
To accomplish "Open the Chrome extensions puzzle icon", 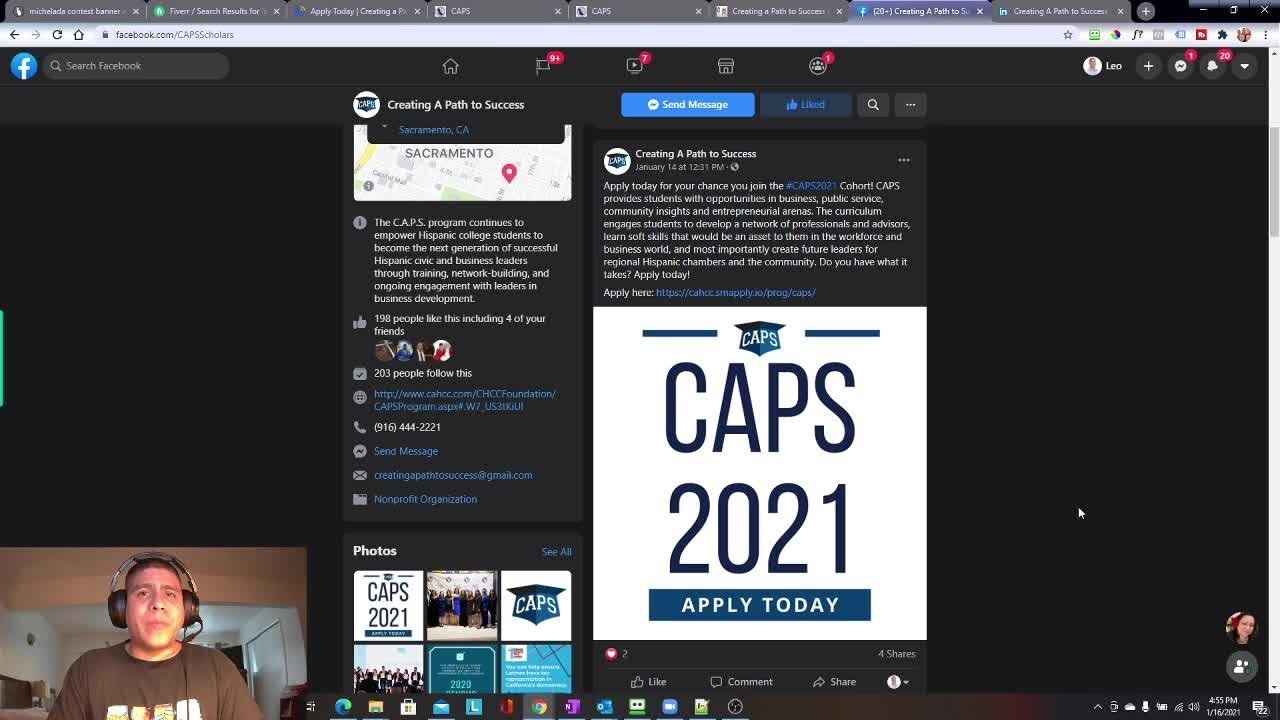I will coord(1222,35).
